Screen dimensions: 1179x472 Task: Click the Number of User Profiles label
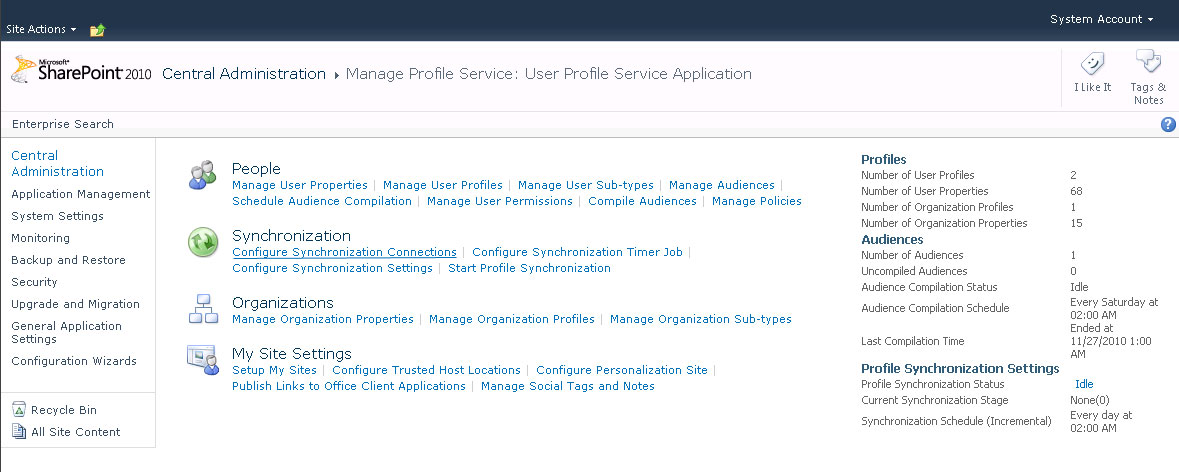click(917, 175)
